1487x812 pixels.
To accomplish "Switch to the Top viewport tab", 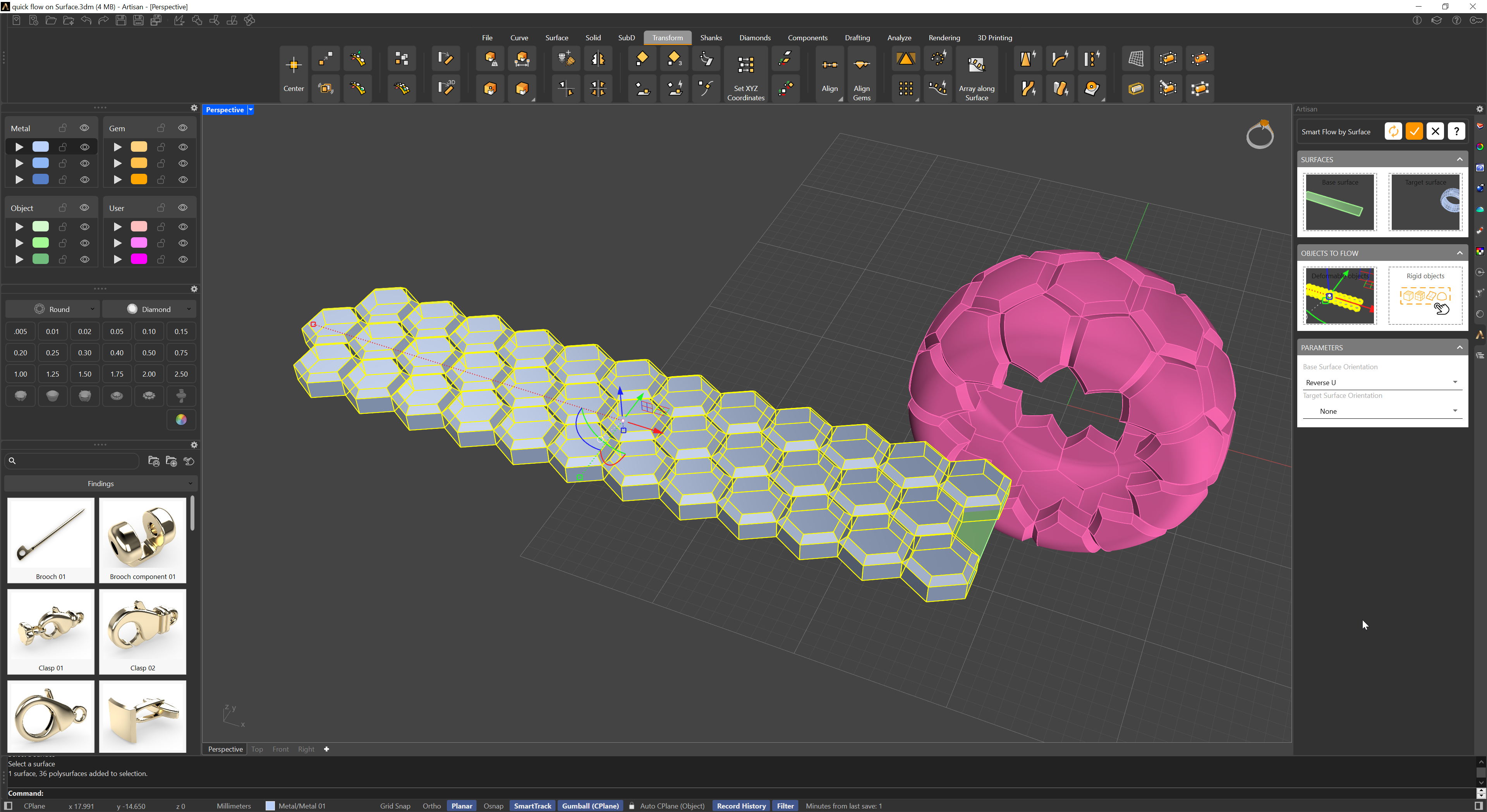I will tap(257, 749).
